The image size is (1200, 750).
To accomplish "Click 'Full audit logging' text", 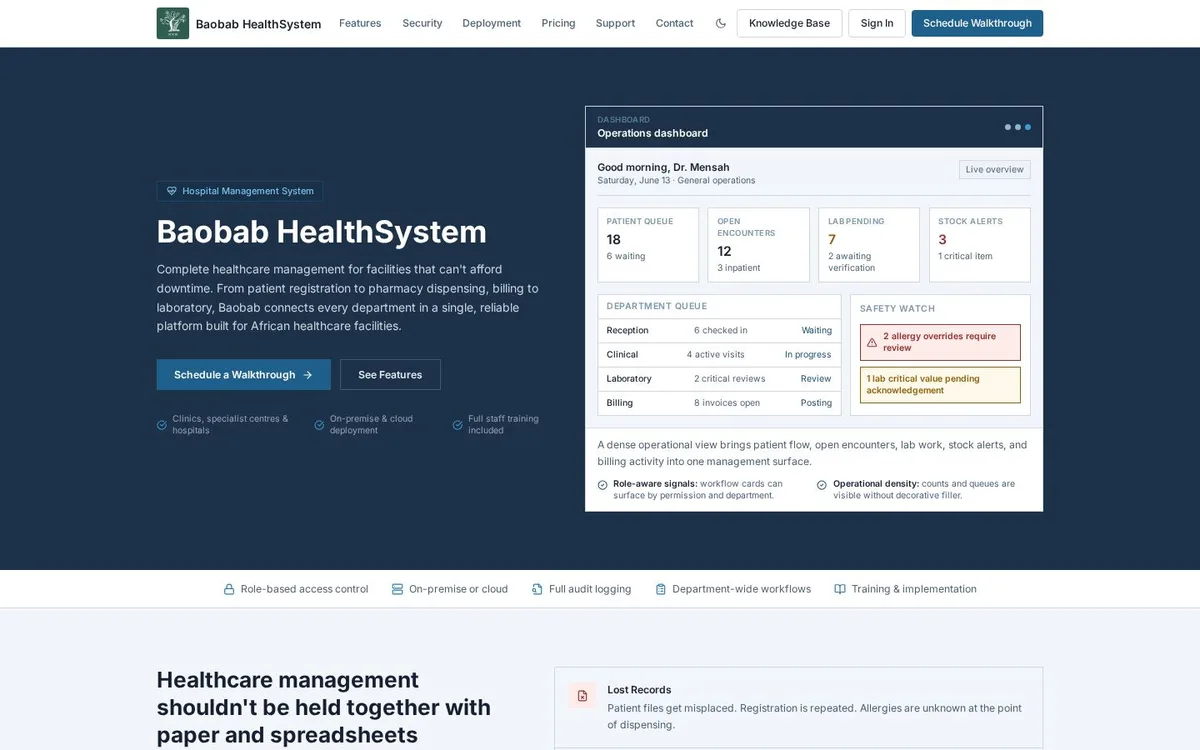I will point(590,589).
